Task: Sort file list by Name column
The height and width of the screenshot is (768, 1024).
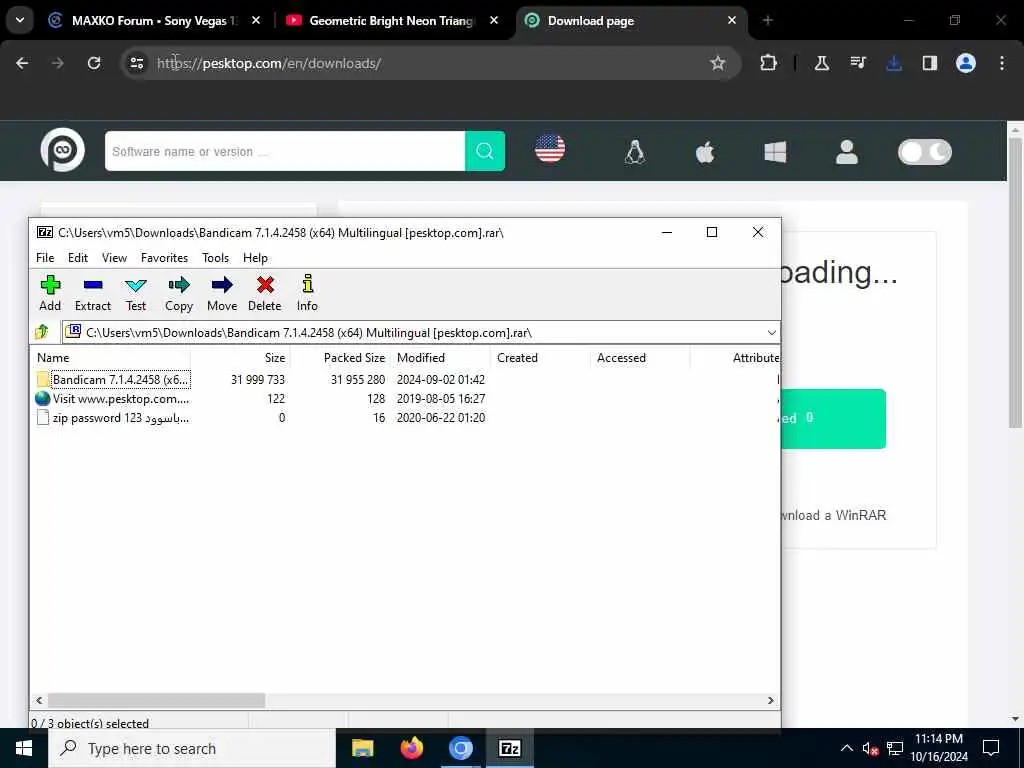Action: coord(111,358)
